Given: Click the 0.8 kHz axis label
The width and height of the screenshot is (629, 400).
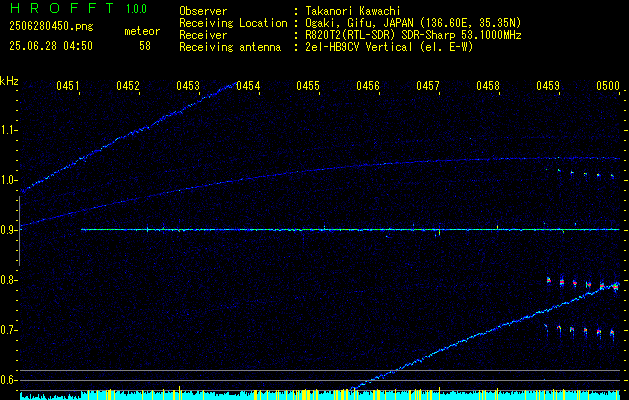Looking at the screenshot, I should [x=8, y=280].
